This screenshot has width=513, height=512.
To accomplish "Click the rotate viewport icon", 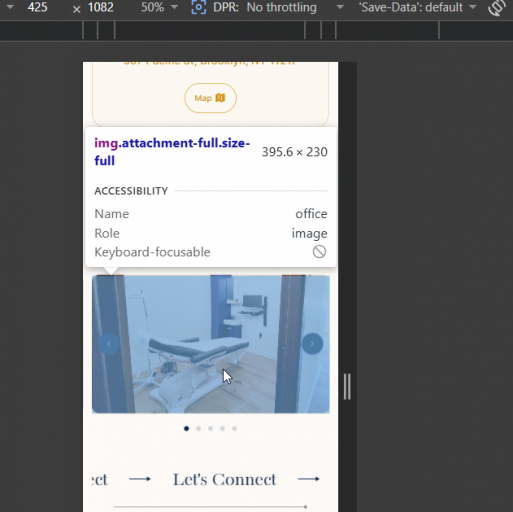I will 497,7.
